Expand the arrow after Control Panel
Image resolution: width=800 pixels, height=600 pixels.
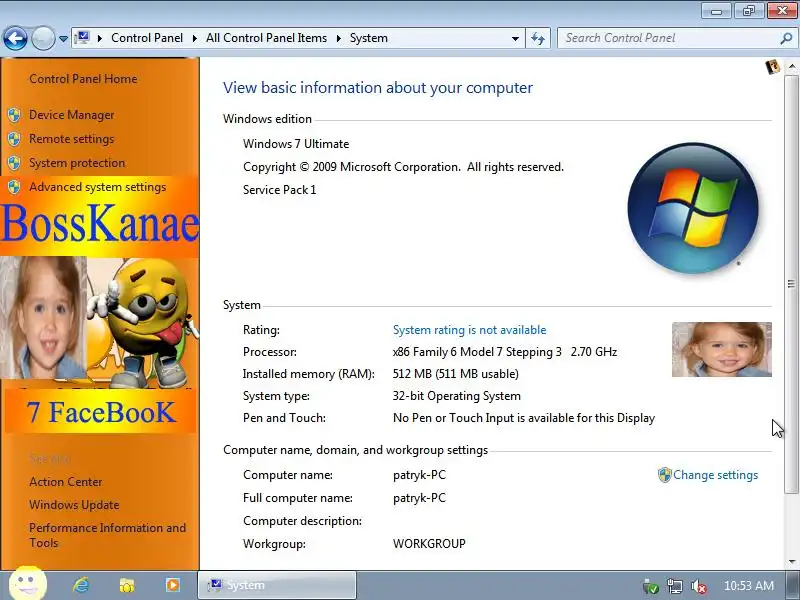(194, 38)
